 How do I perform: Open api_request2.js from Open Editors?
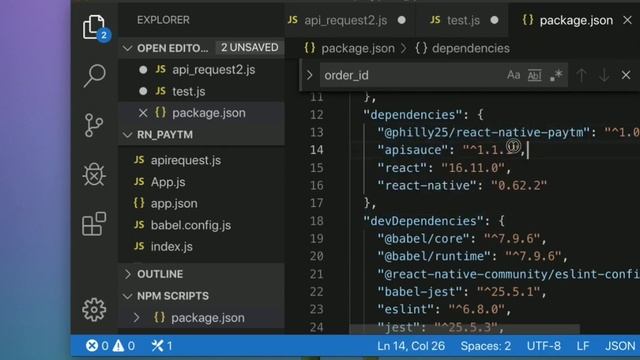tap(213, 70)
